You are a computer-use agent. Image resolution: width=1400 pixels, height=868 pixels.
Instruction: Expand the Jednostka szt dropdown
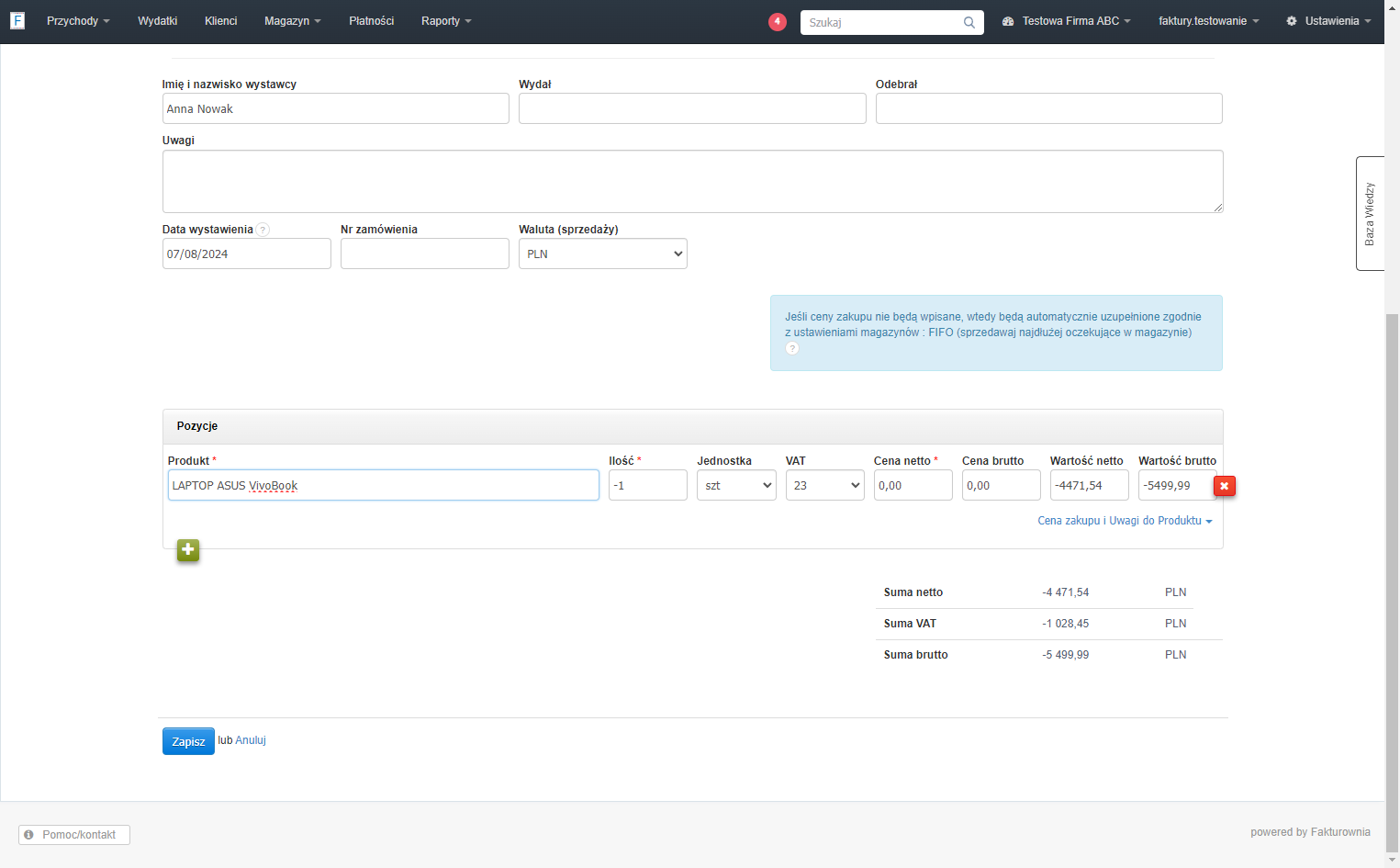pos(736,485)
